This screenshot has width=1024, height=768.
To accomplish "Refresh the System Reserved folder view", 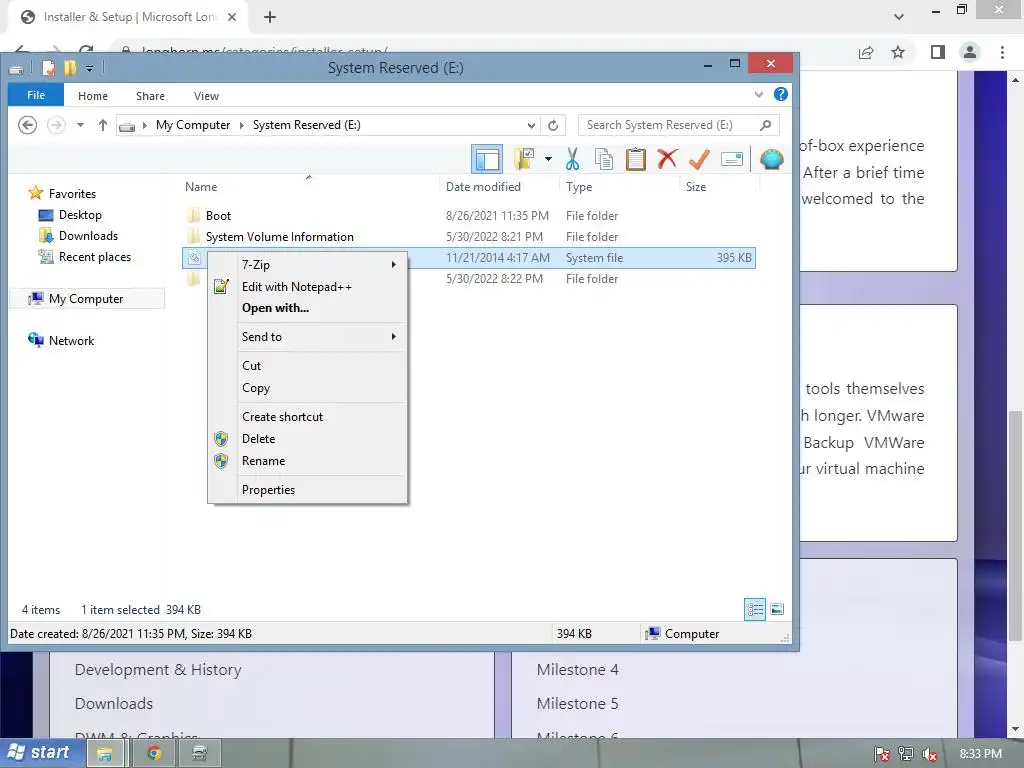I will tap(553, 125).
